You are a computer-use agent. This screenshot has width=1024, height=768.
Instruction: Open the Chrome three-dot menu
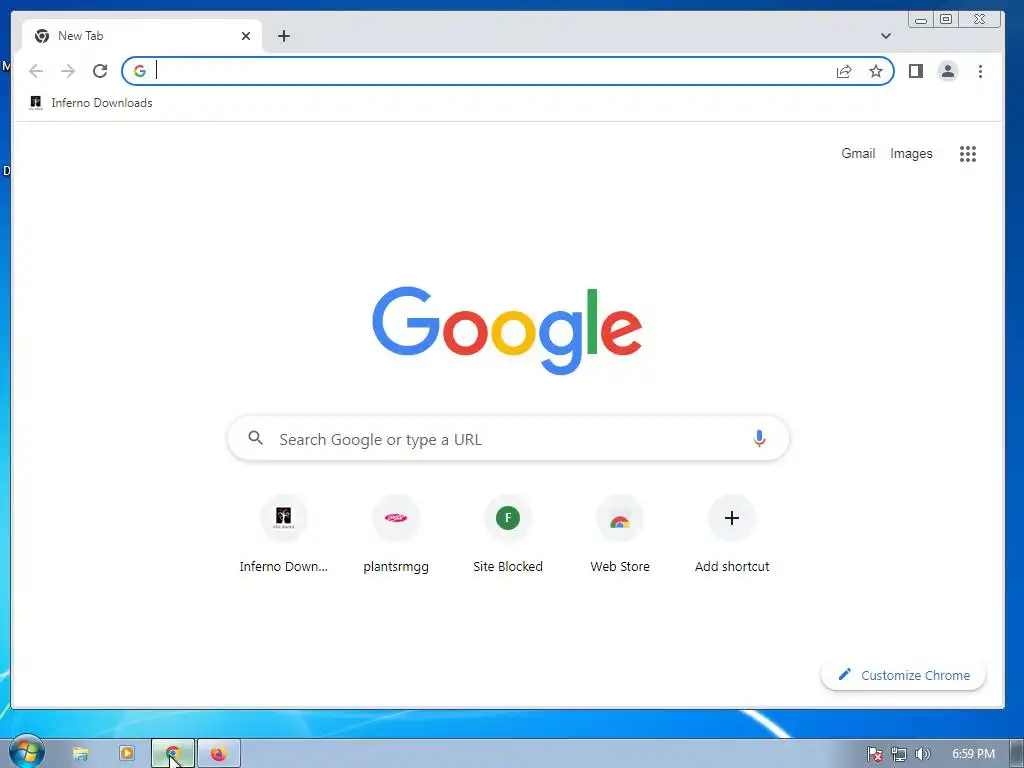pos(980,71)
